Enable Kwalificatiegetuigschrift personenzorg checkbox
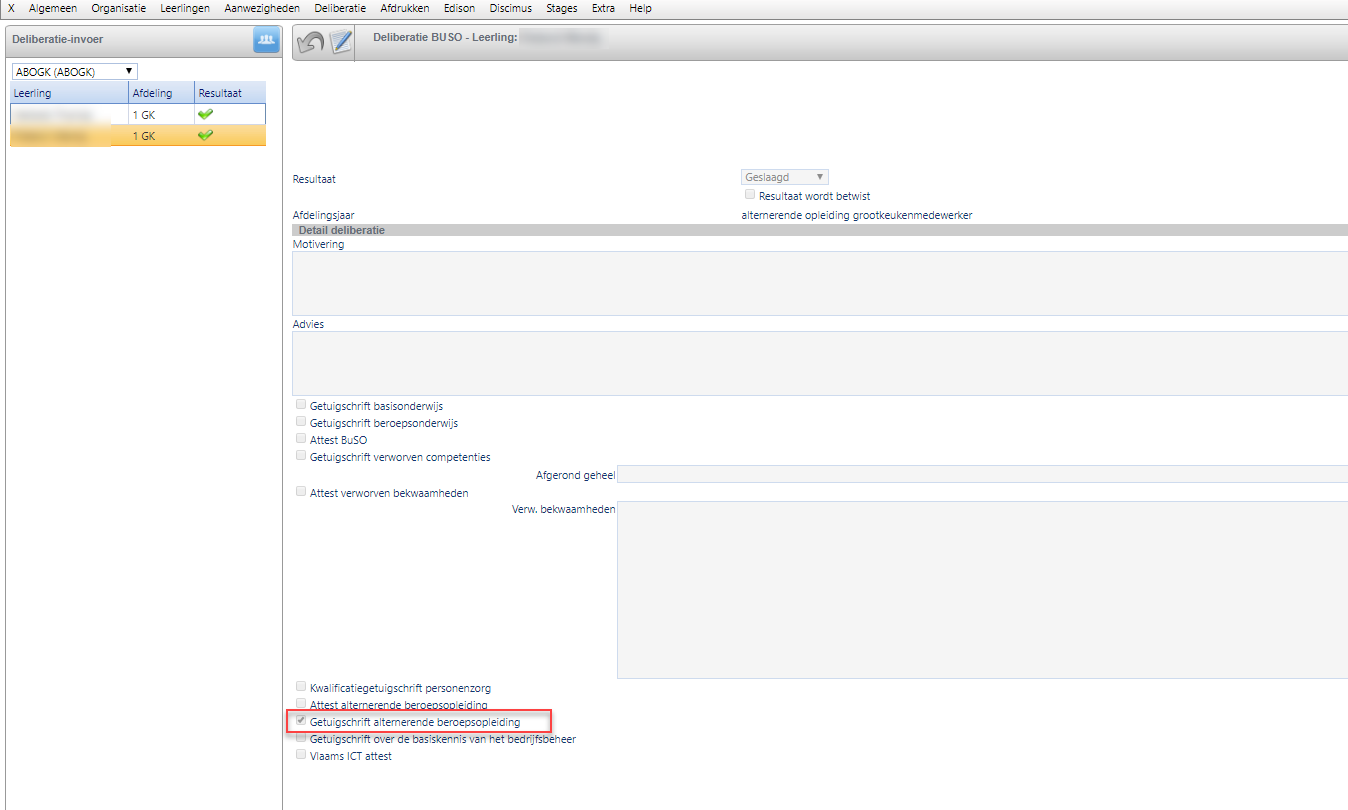This screenshot has width=1348, height=810. click(301, 687)
